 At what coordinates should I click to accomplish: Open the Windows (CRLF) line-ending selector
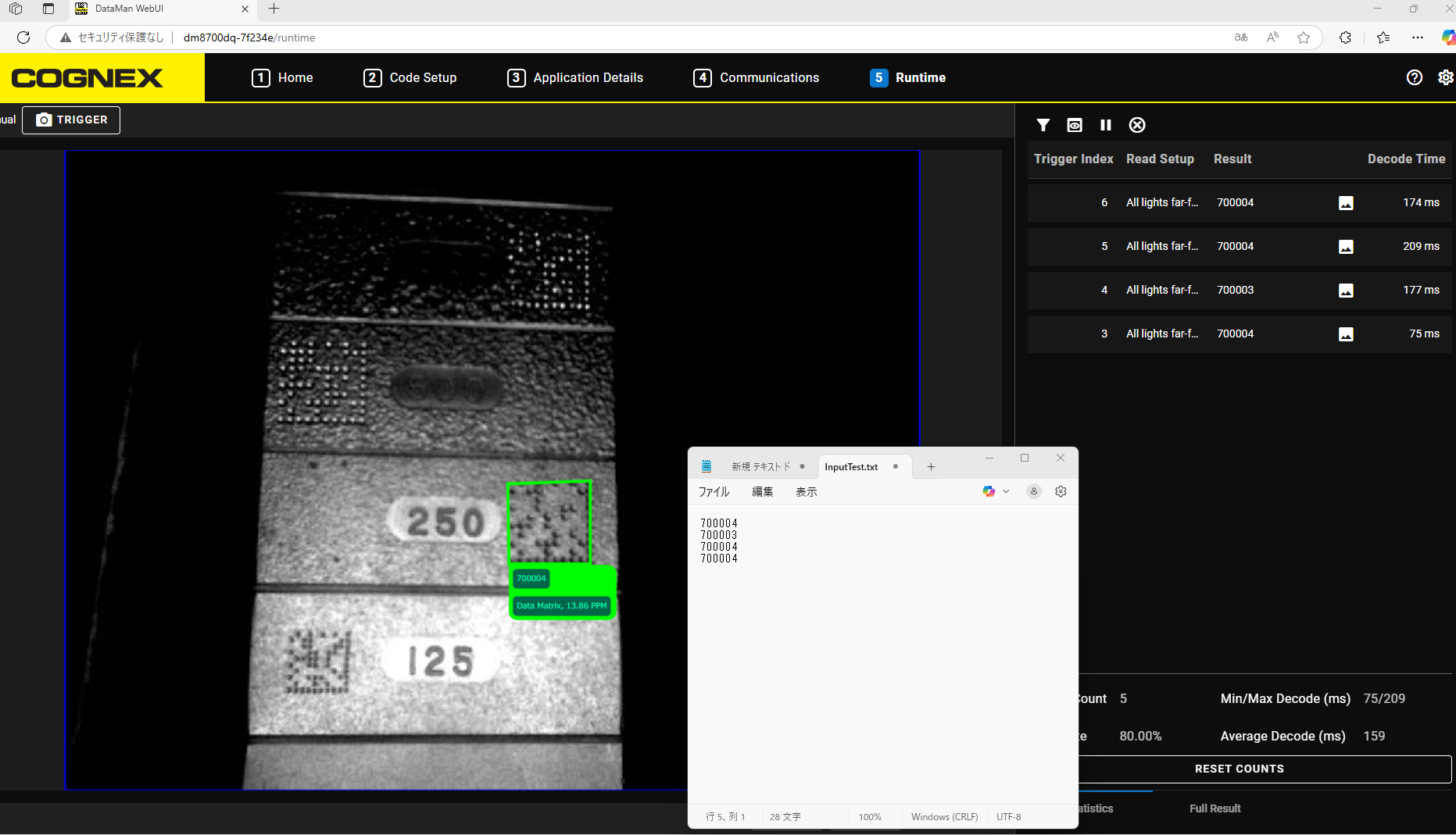pyautogui.click(x=944, y=816)
